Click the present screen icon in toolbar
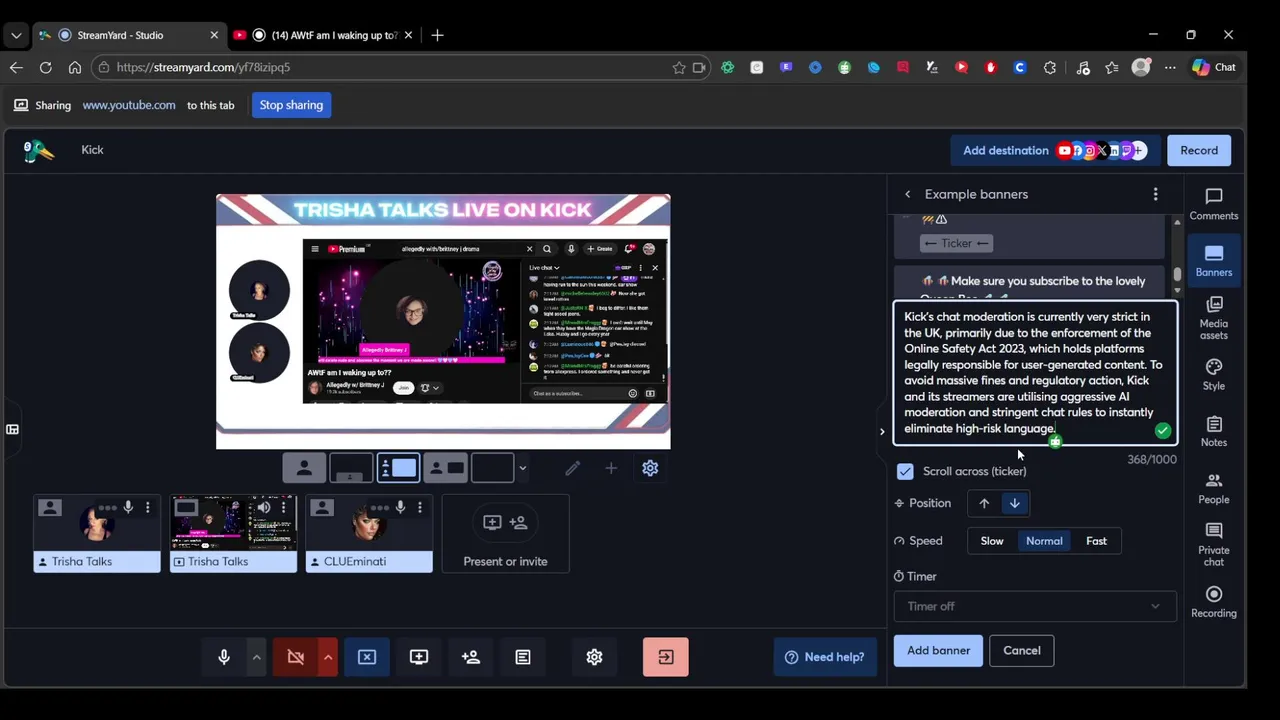Screen dimensions: 1280x720 (x=419, y=657)
